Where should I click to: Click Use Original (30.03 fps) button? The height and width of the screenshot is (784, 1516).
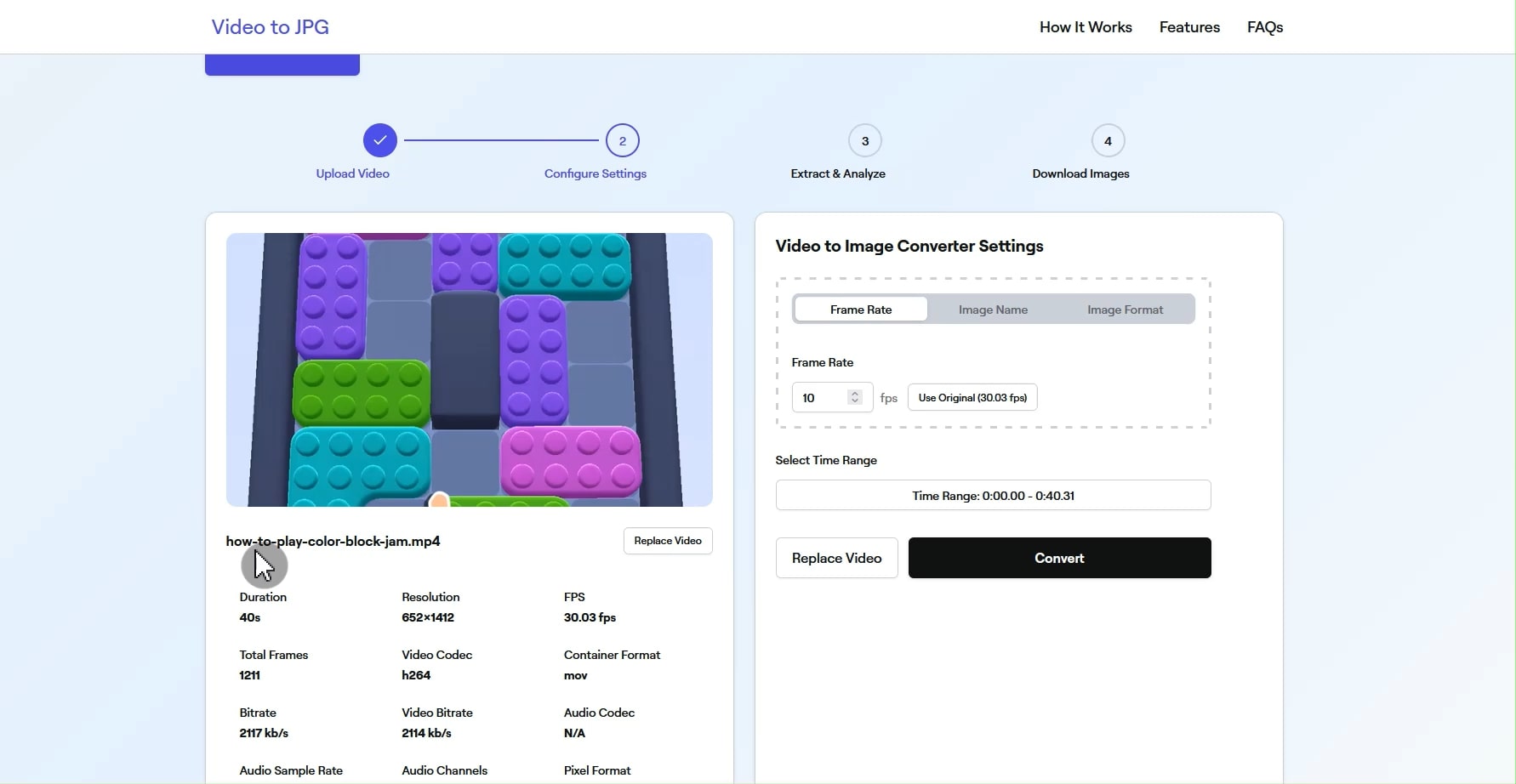972,398
